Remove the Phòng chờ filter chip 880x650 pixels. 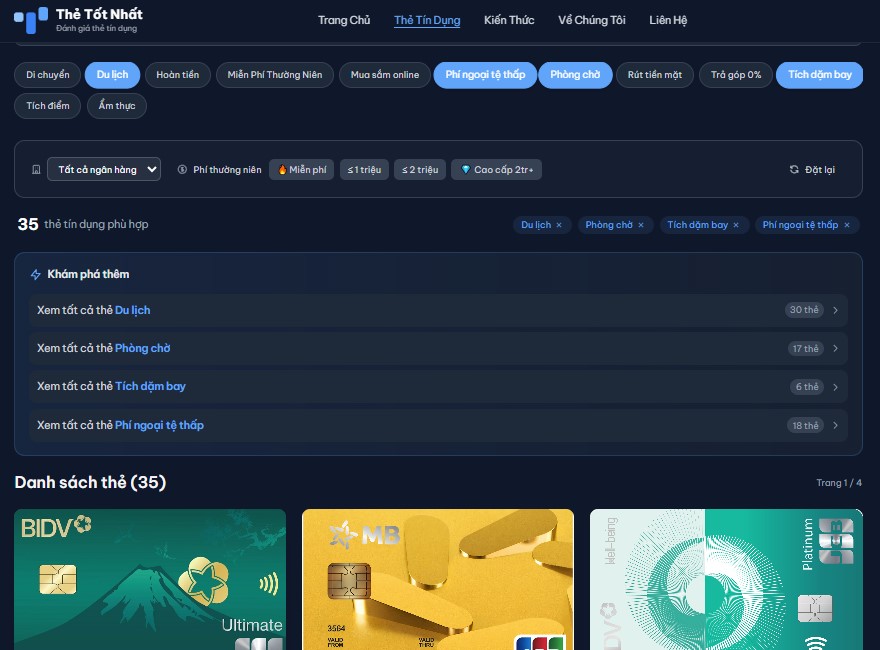point(641,225)
